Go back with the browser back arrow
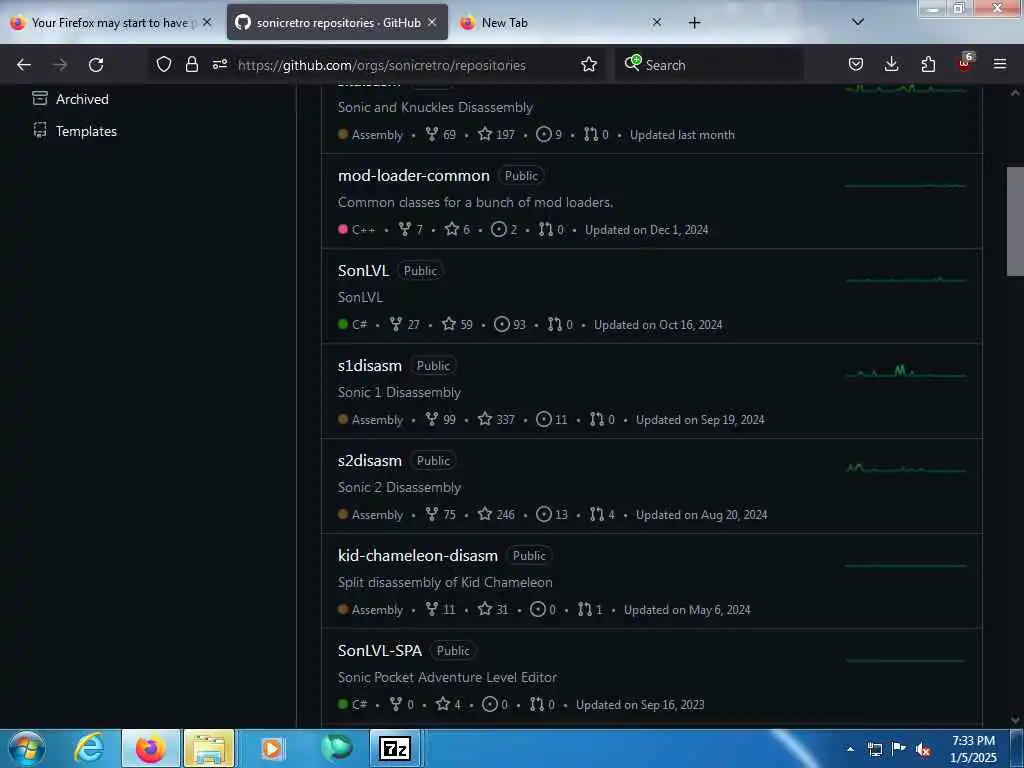 pos(24,65)
